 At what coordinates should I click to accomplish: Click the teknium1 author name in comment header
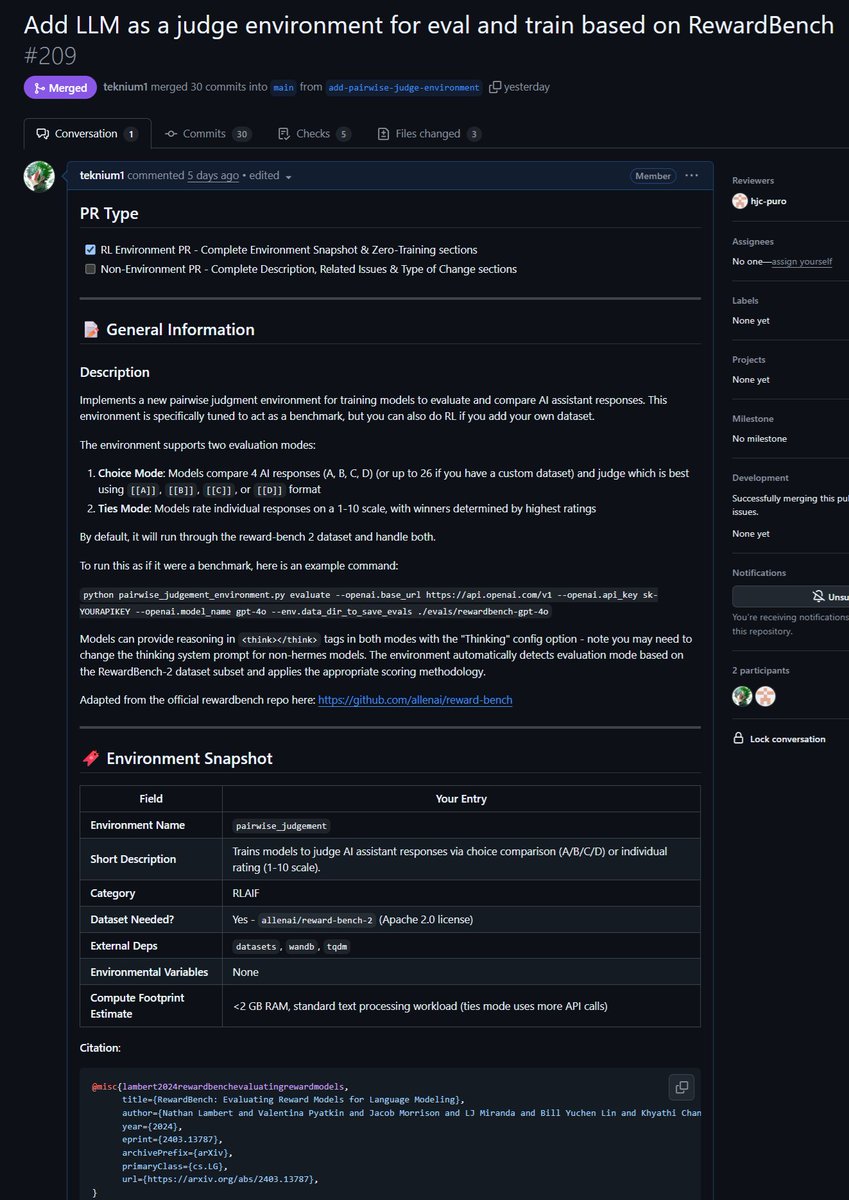click(x=103, y=176)
